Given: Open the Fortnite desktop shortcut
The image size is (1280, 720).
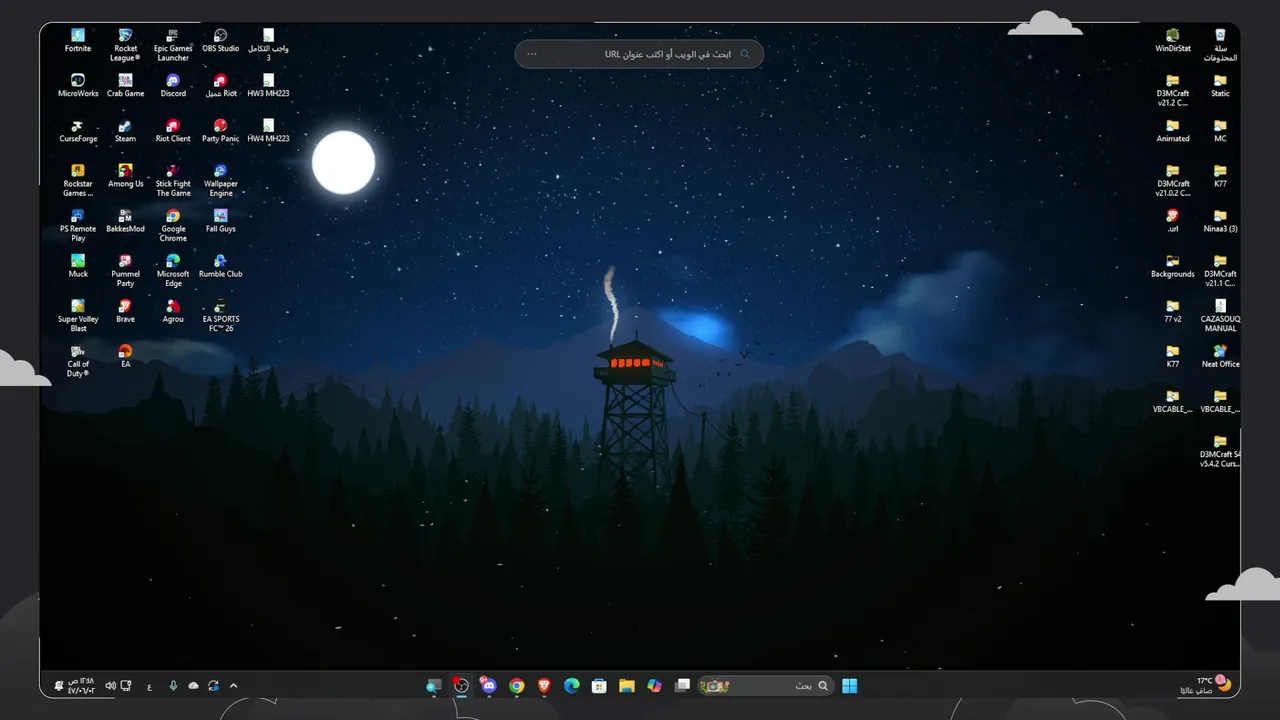Looking at the screenshot, I should [x=78, y=41].
